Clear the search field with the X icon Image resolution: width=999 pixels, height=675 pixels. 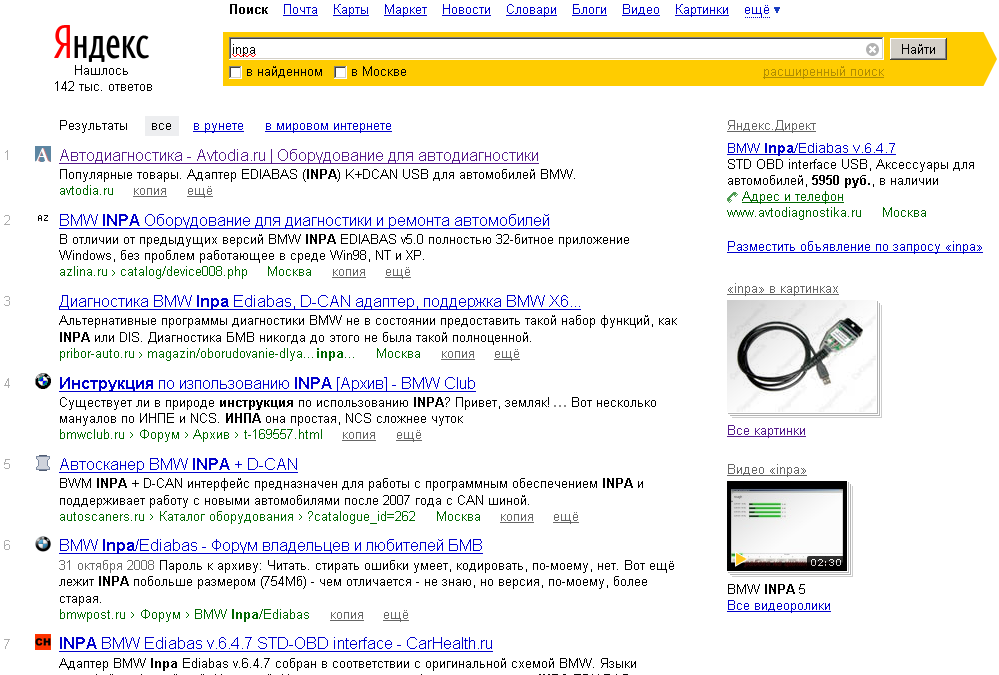tap(872, 49)
